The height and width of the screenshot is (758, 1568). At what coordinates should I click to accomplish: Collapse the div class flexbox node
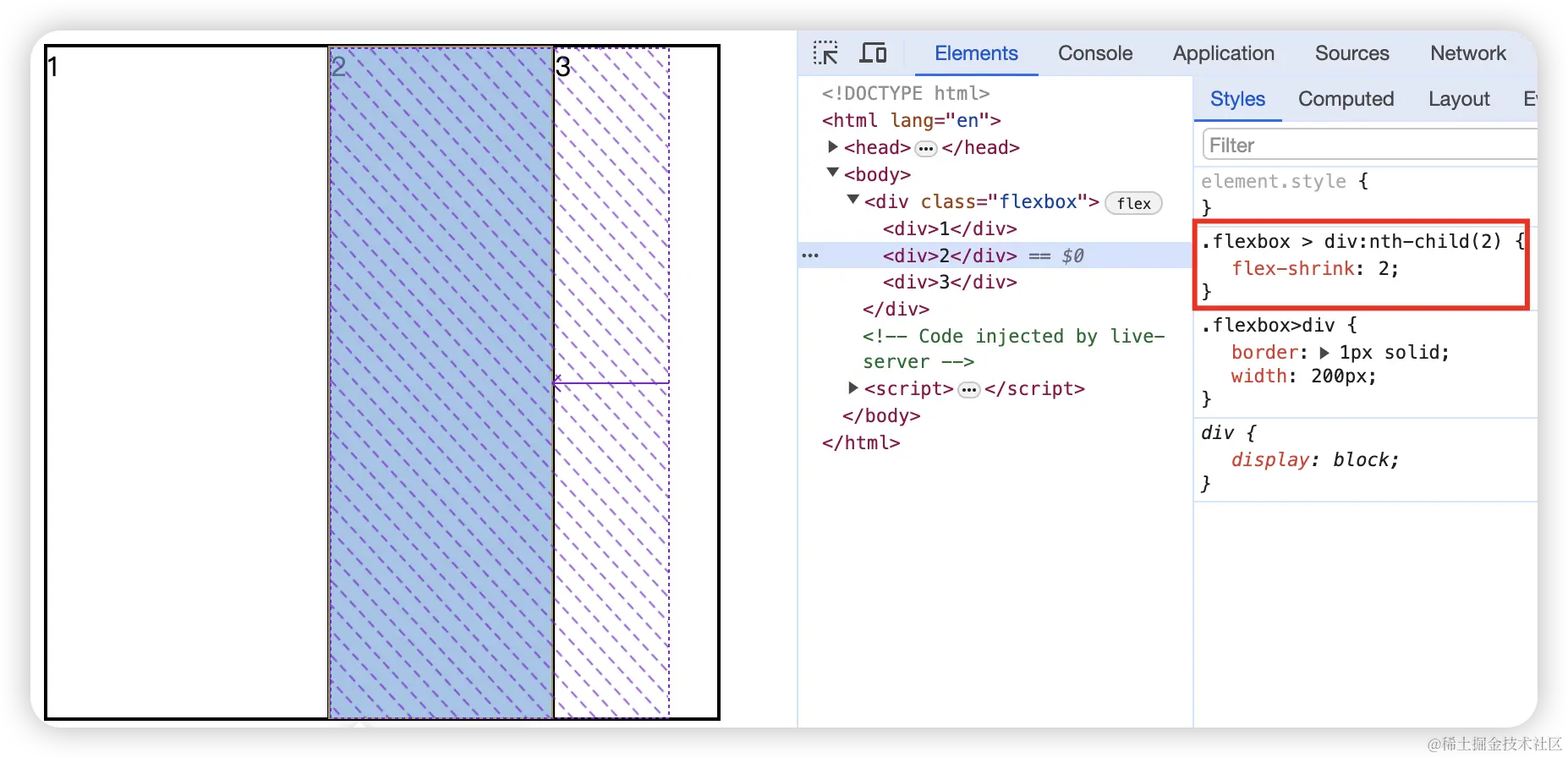[853, 200]
